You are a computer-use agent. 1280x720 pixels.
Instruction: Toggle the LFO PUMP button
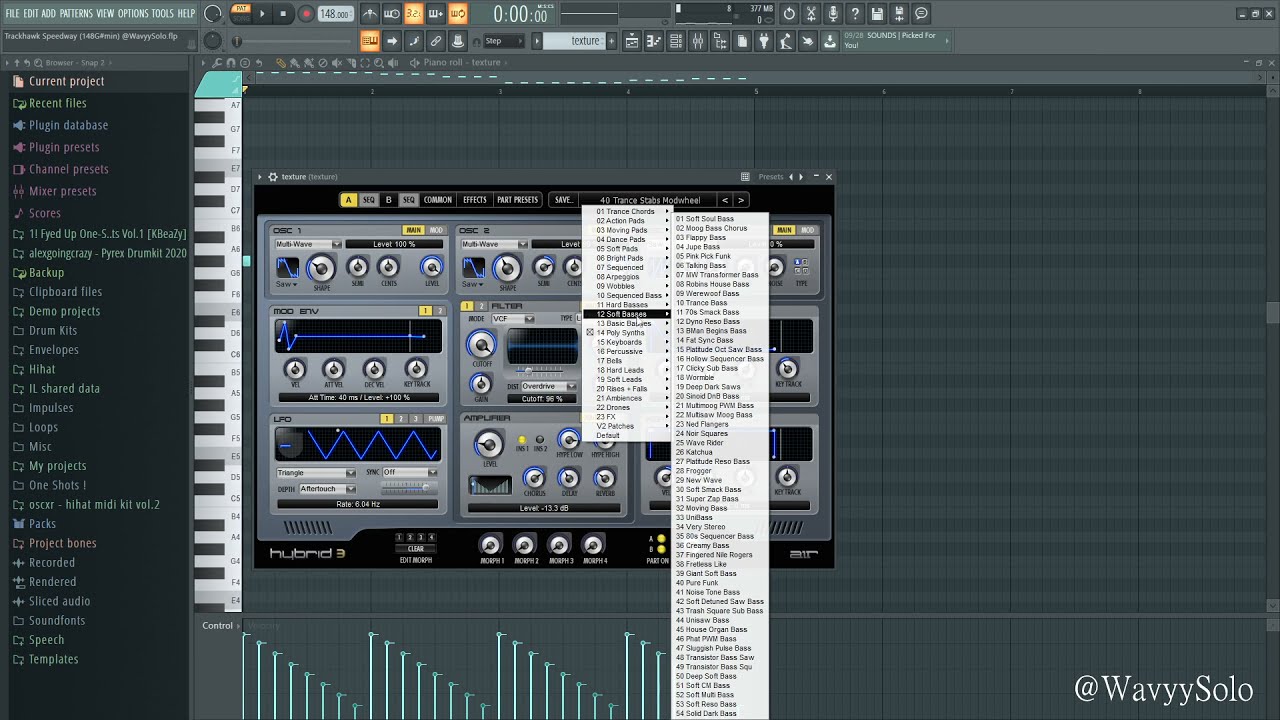435,419
